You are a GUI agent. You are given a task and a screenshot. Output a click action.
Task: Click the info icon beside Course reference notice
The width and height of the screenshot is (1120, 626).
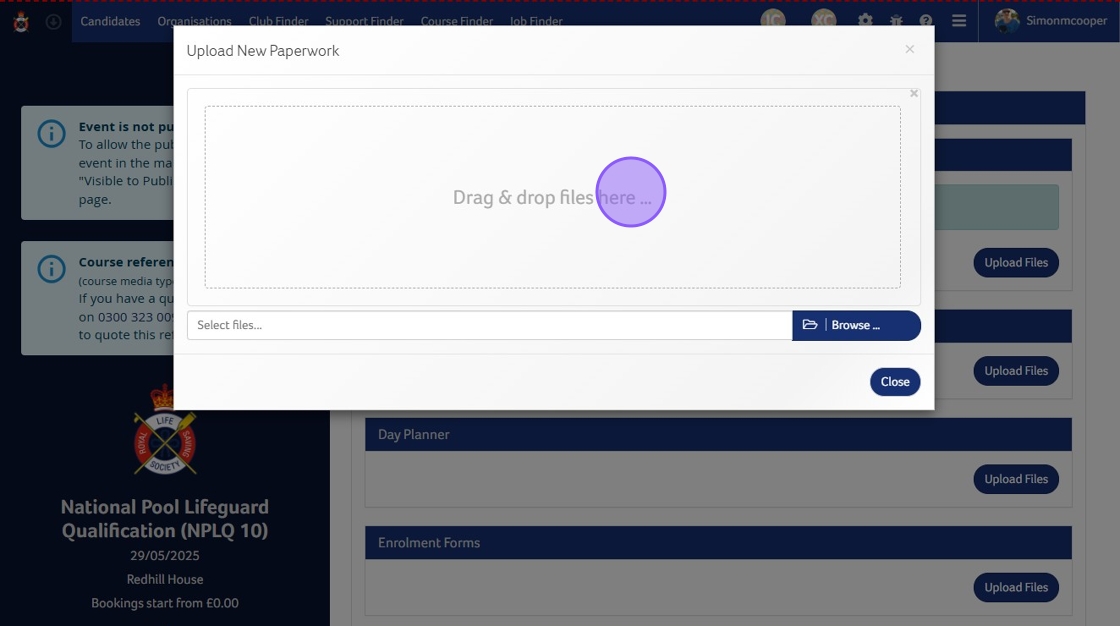(x=51, y=269)
